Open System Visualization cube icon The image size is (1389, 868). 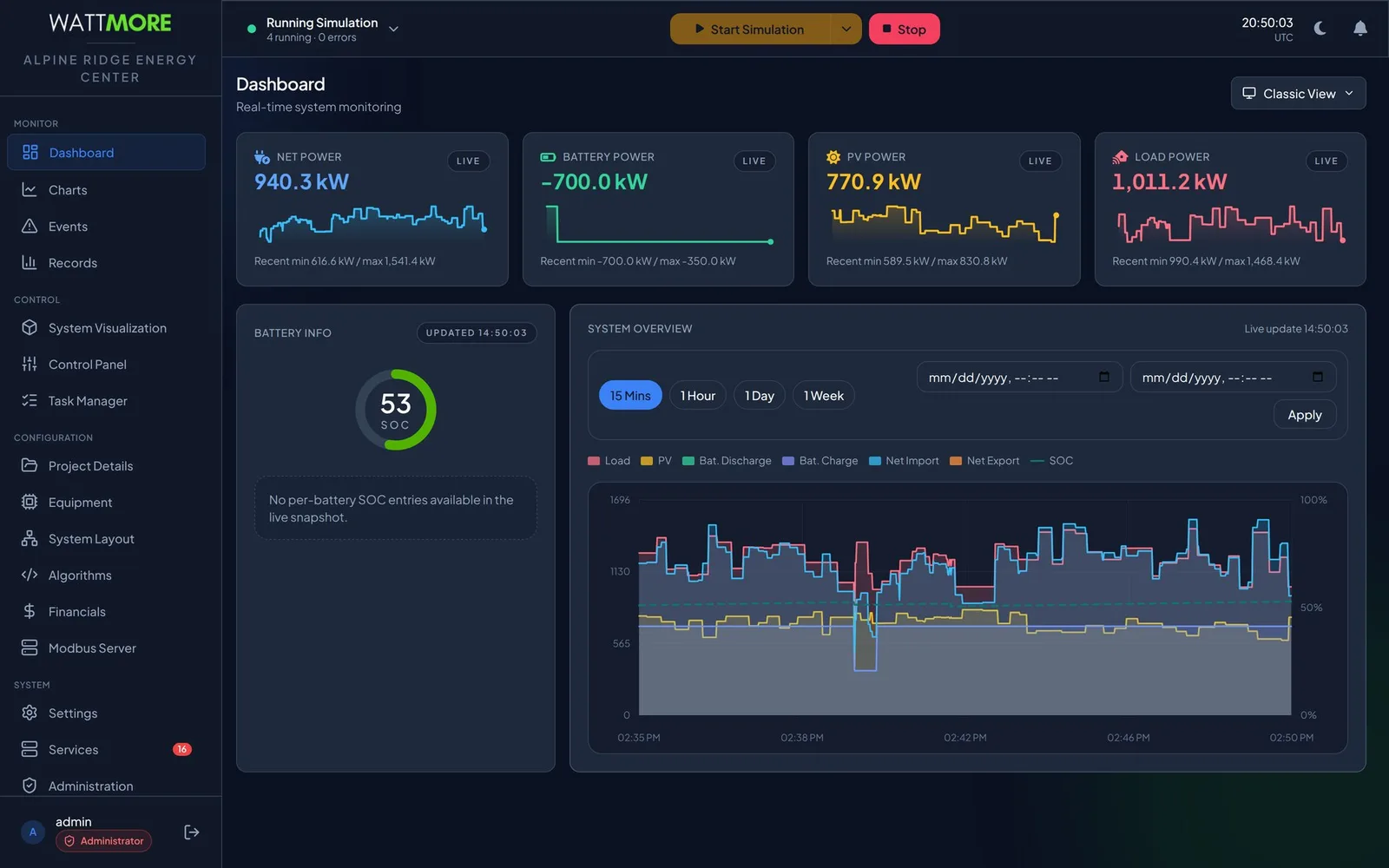pos(30,328)
